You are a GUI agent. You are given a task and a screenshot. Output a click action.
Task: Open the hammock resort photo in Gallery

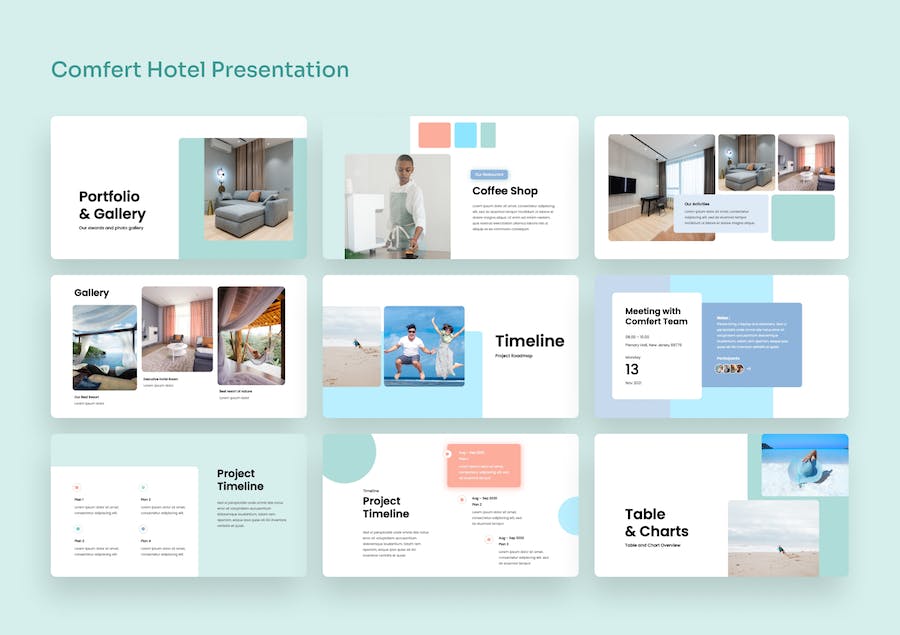pos(251,336)
